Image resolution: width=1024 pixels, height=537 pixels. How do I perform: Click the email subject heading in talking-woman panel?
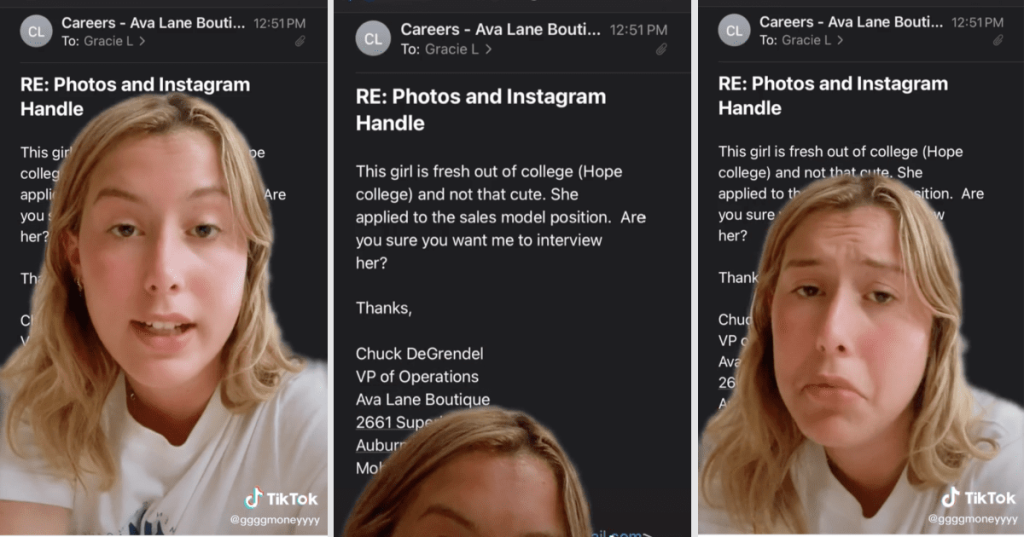pos(135,97)
